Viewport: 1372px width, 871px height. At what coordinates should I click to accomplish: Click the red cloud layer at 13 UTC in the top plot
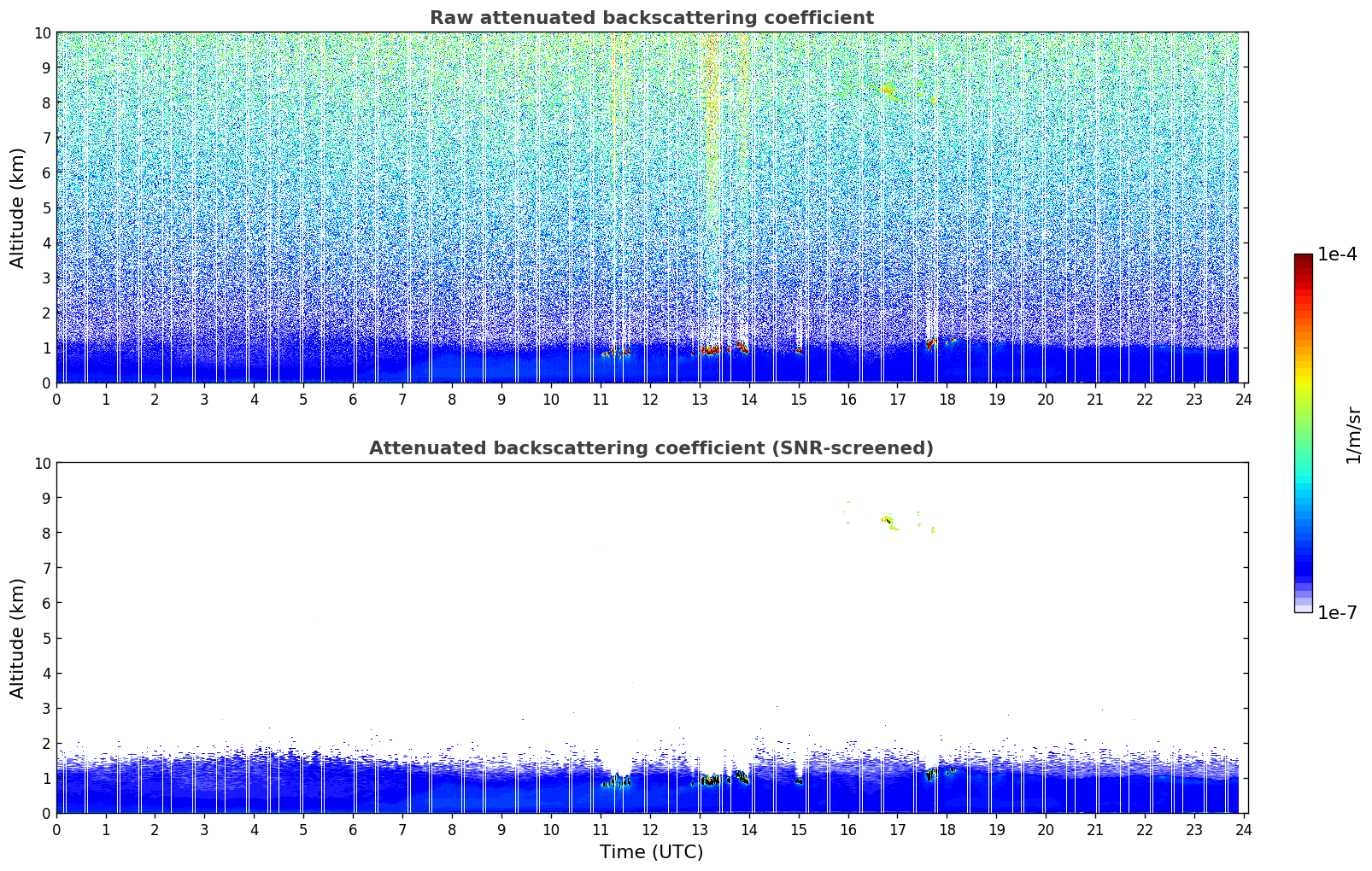coord(711,350)
